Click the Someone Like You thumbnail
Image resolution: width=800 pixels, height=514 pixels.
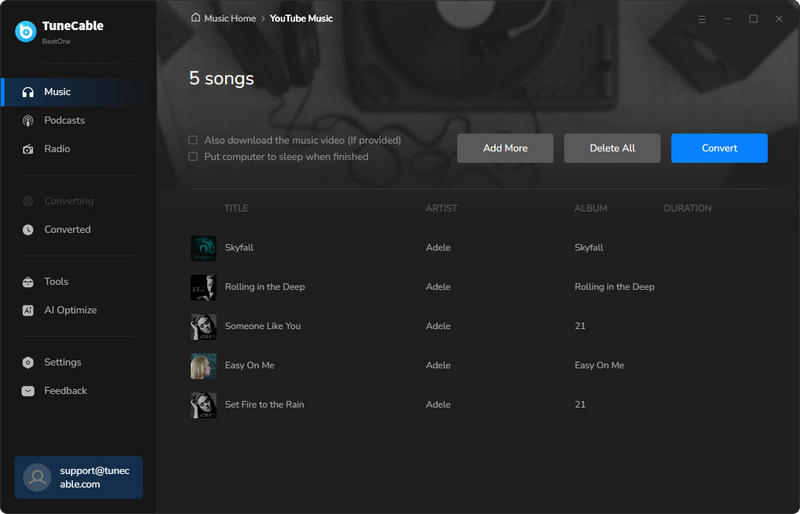coord(204,327)
